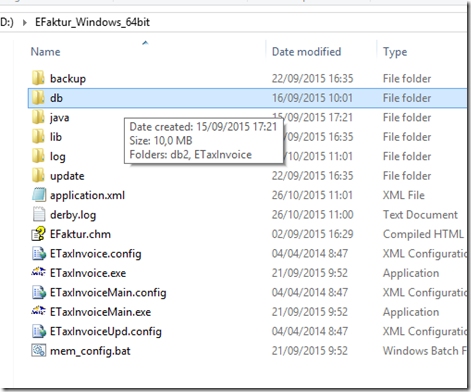Click the date '02/09/2015 16:29' of EFaktur.chm
The image size is (471, 392).
pyautogui.click(x=312, y=234)
